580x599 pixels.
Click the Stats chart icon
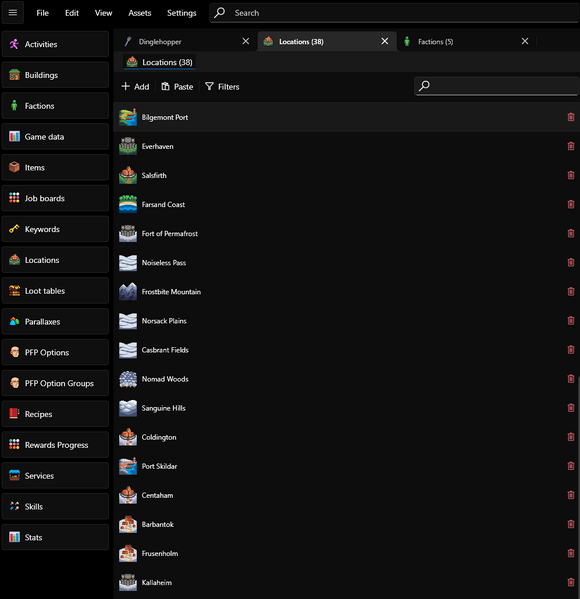point(15,537)
